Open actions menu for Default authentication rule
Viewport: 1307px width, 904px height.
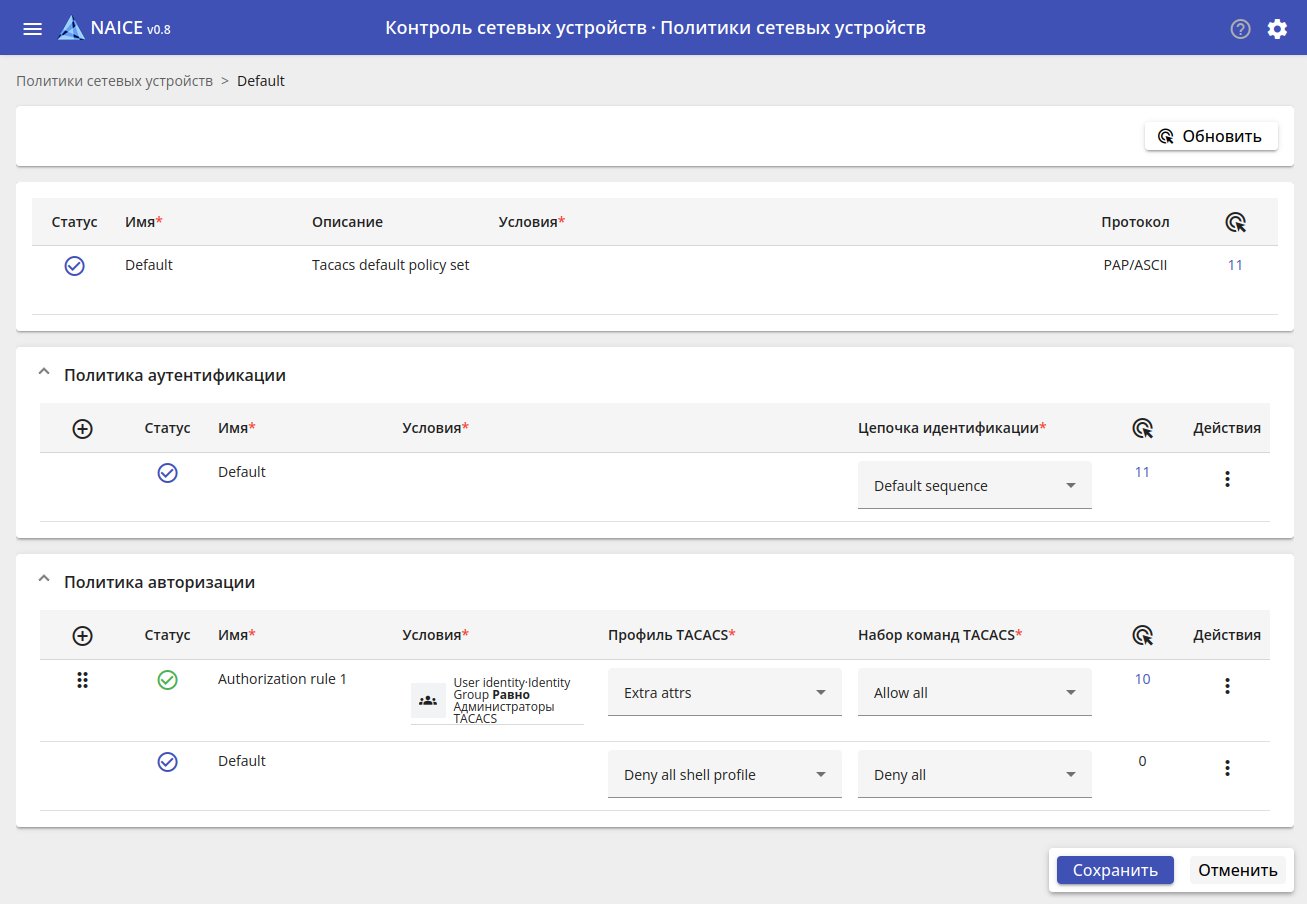pyautogui.click(x=1227, y=479)
